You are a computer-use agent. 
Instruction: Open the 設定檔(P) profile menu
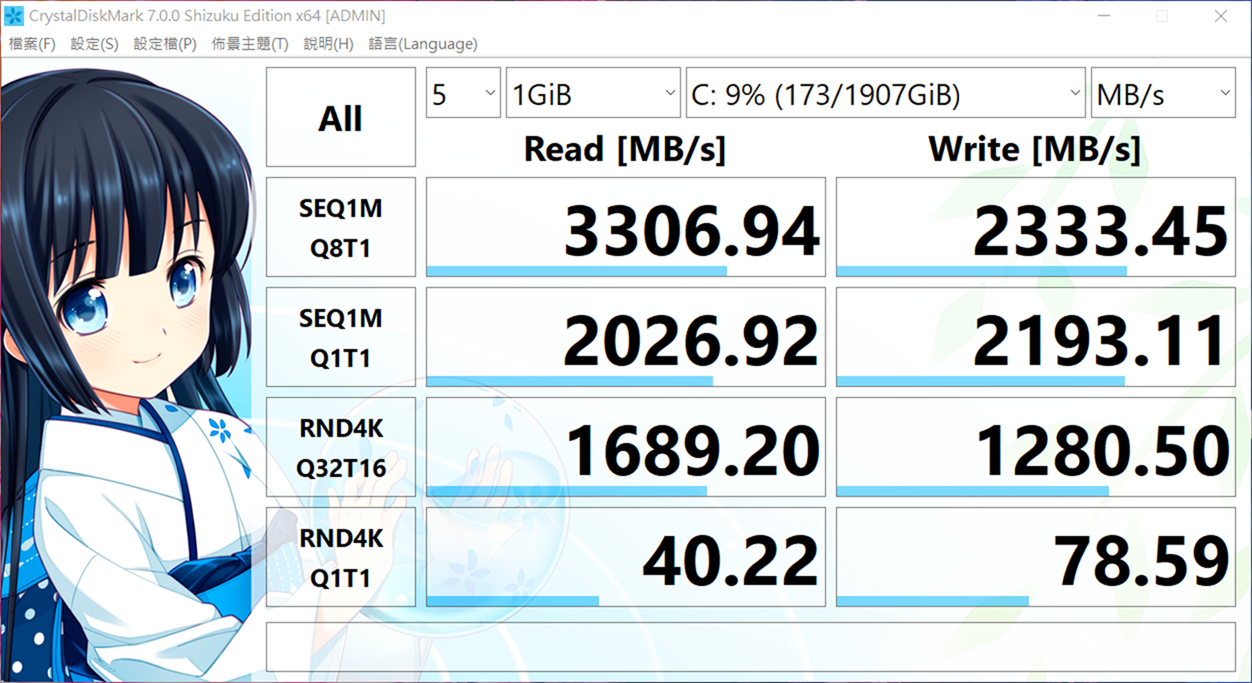(x=165, y=44)
